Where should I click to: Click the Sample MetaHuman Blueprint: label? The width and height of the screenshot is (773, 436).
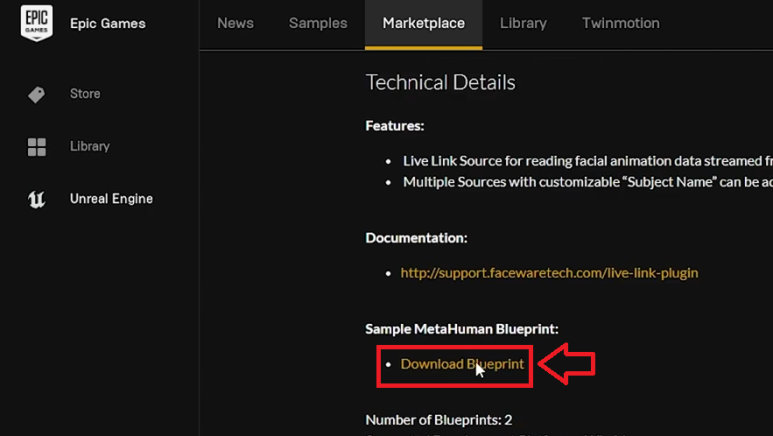[x=461, y=329]
